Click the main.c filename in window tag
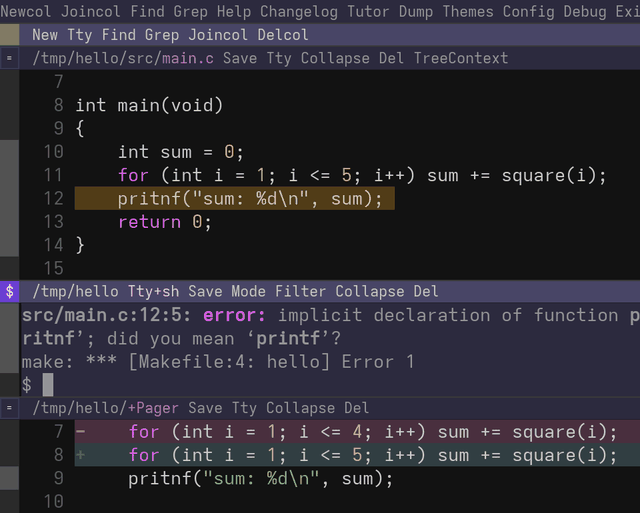This screenshot has height=513, width=640. 188,58
